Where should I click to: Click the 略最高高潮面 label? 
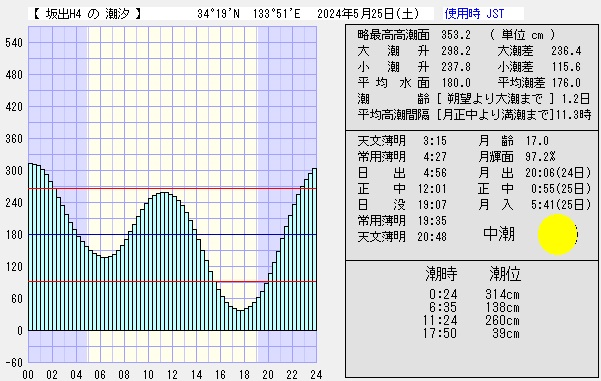coord(393,35)
